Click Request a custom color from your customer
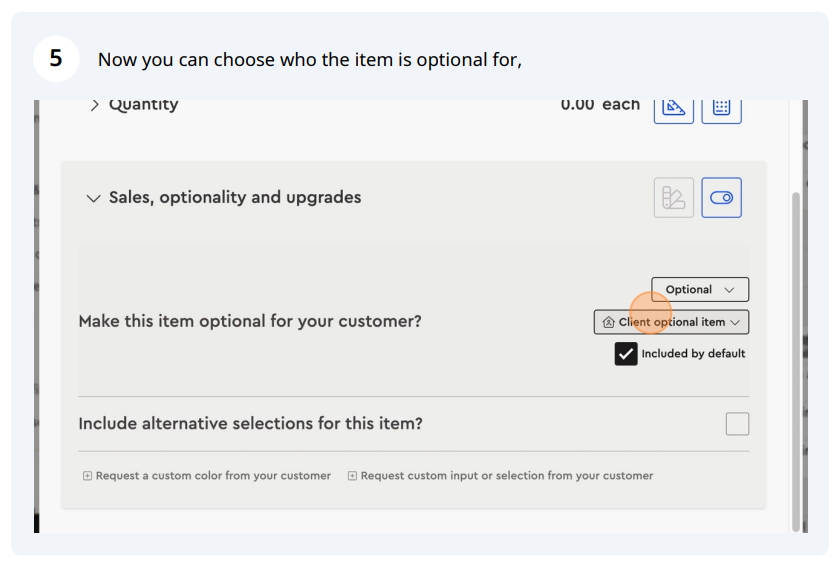 coord(213,476)
